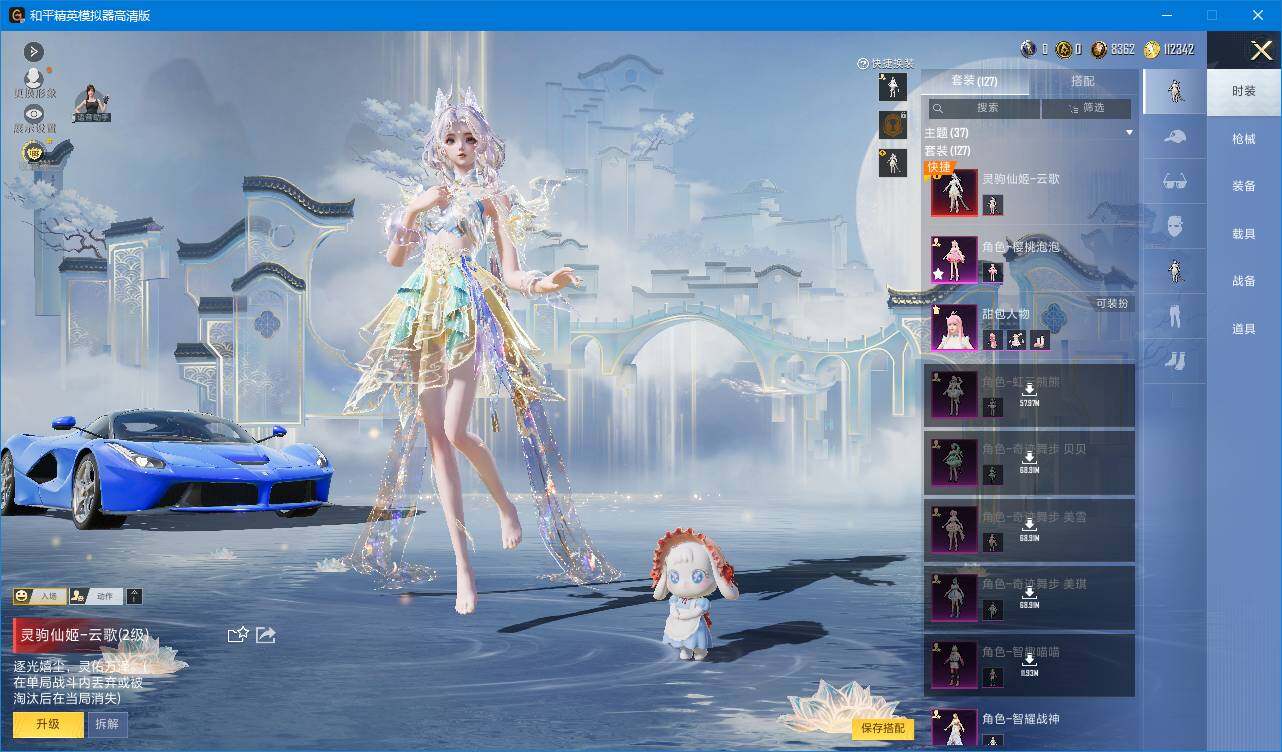This screenshot has height=752, width=1282.
Task: Click the yellow 升级 upgrade button
Action: pos(48,724)
